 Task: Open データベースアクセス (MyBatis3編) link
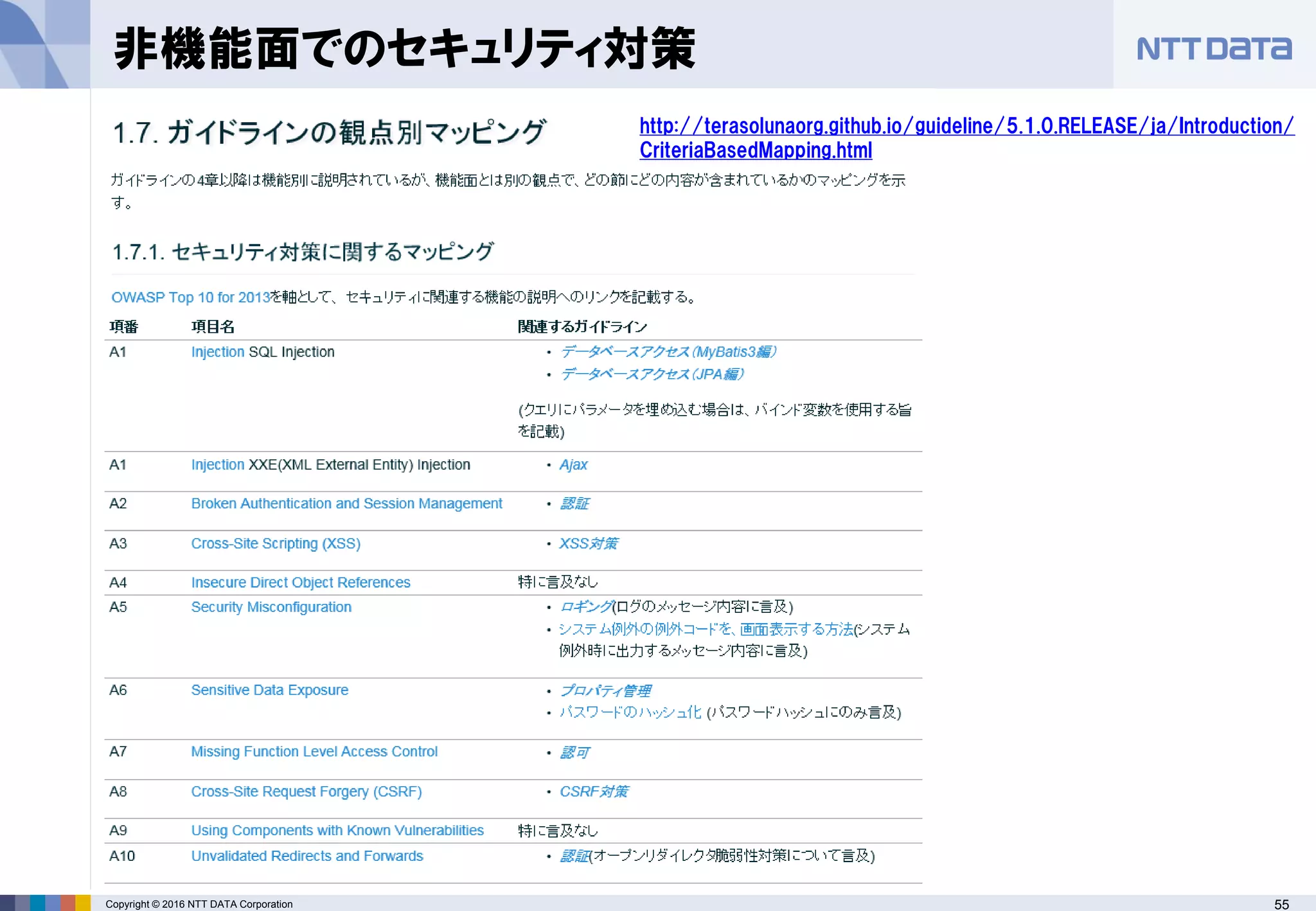pos(668,352)
